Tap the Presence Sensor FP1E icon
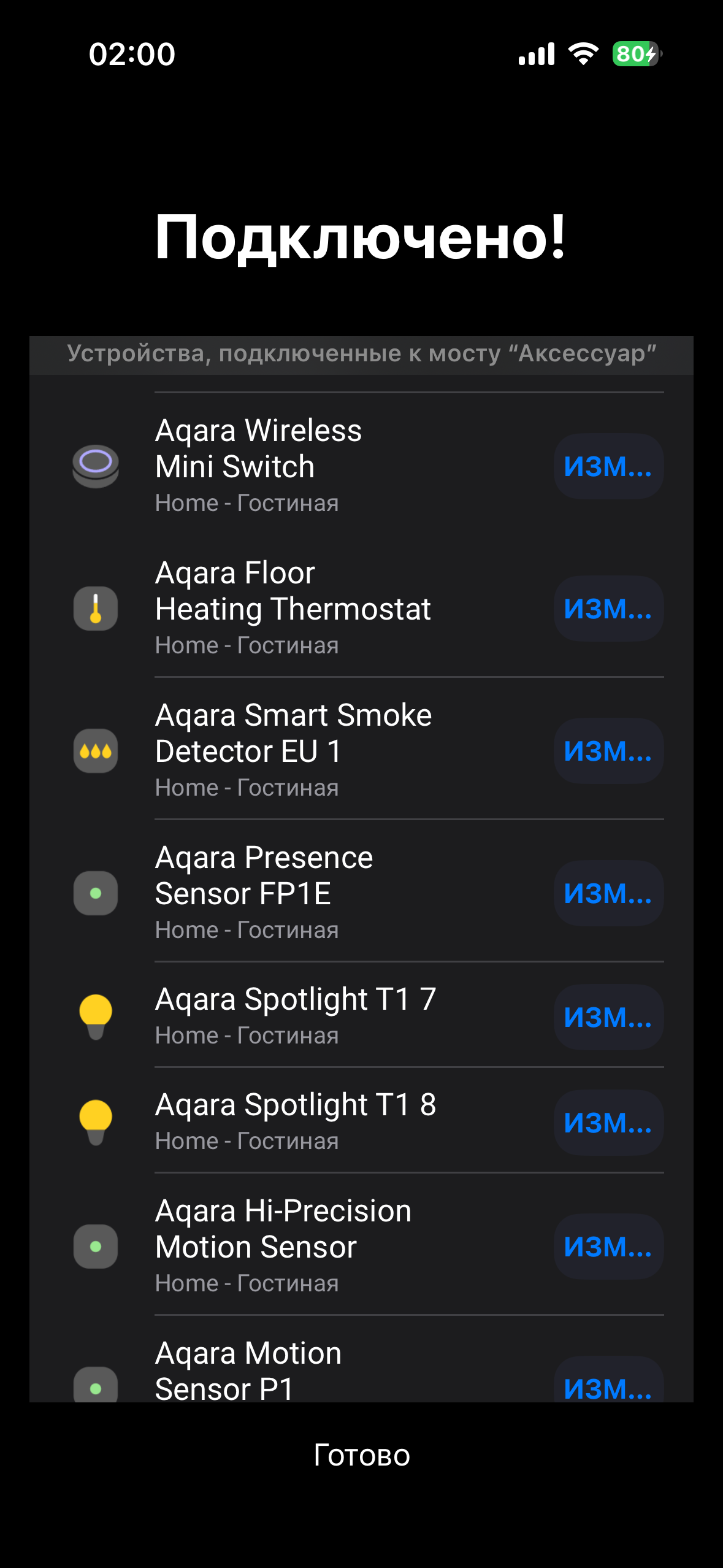723x1568 pixels. coord(96,893)
